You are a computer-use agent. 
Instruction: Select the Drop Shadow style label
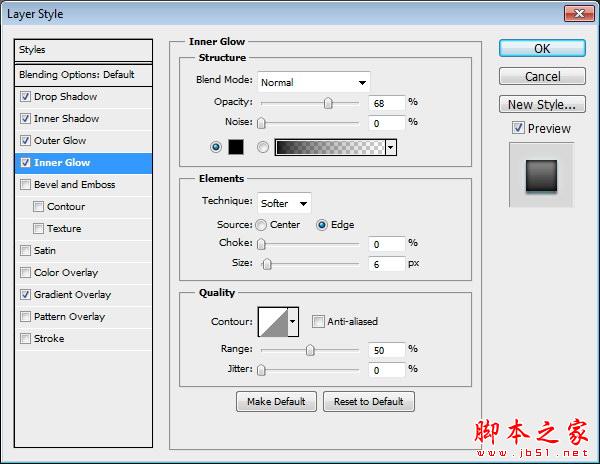[65, 96]
